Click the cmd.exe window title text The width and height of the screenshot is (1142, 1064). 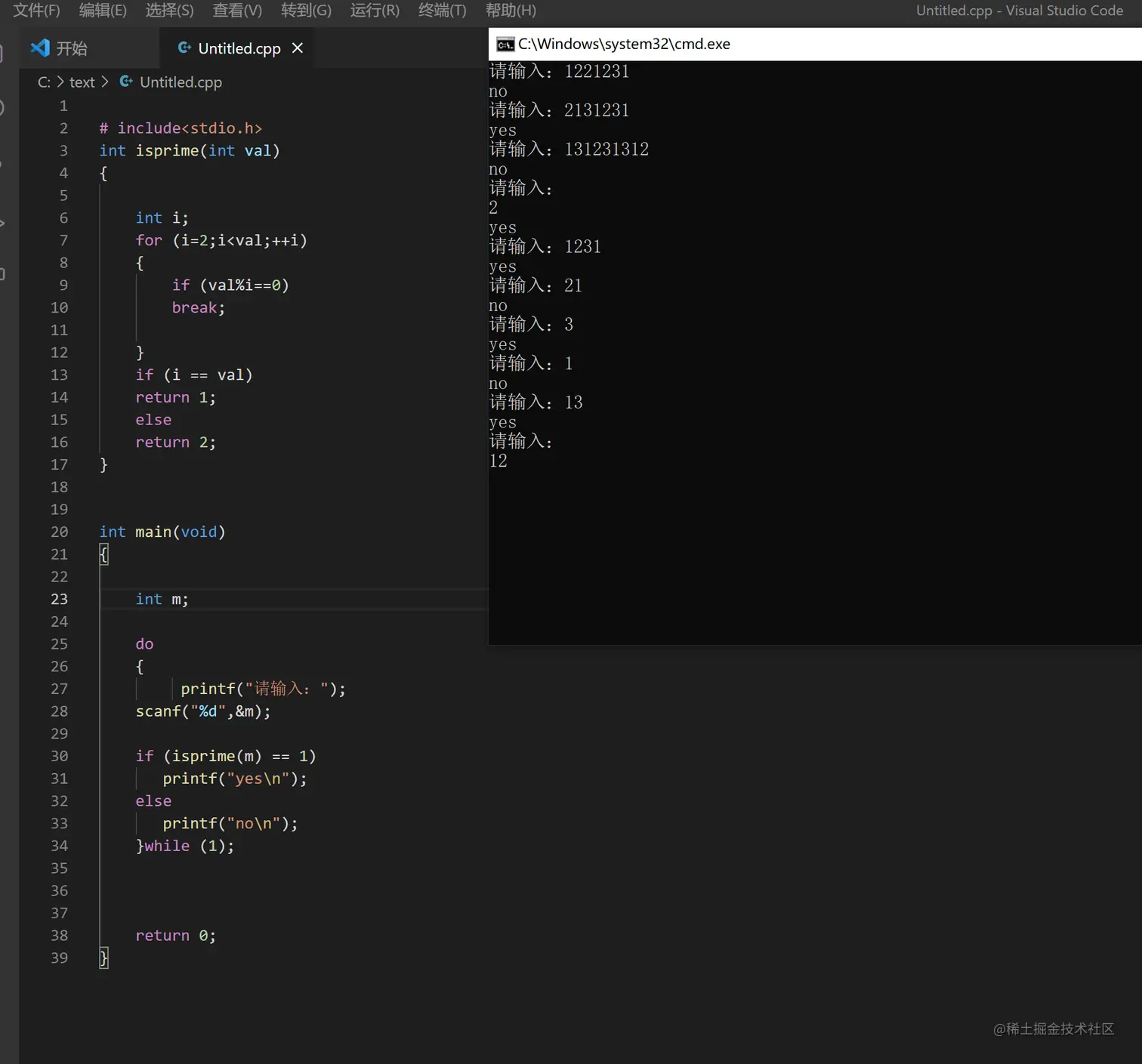pos(624,44)
